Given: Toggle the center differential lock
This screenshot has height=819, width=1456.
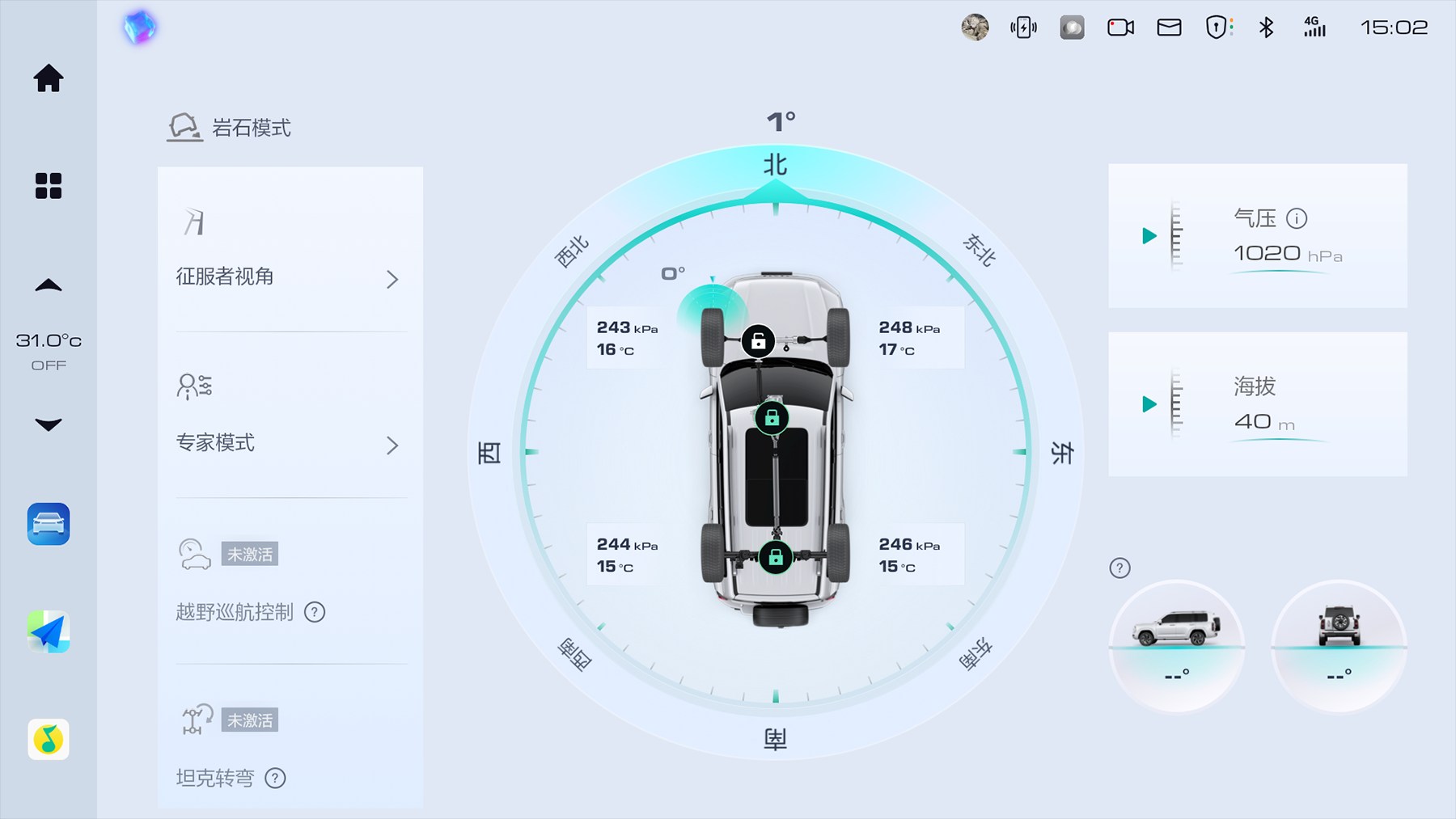Looking at the screenshot, I should coord(772,418).
